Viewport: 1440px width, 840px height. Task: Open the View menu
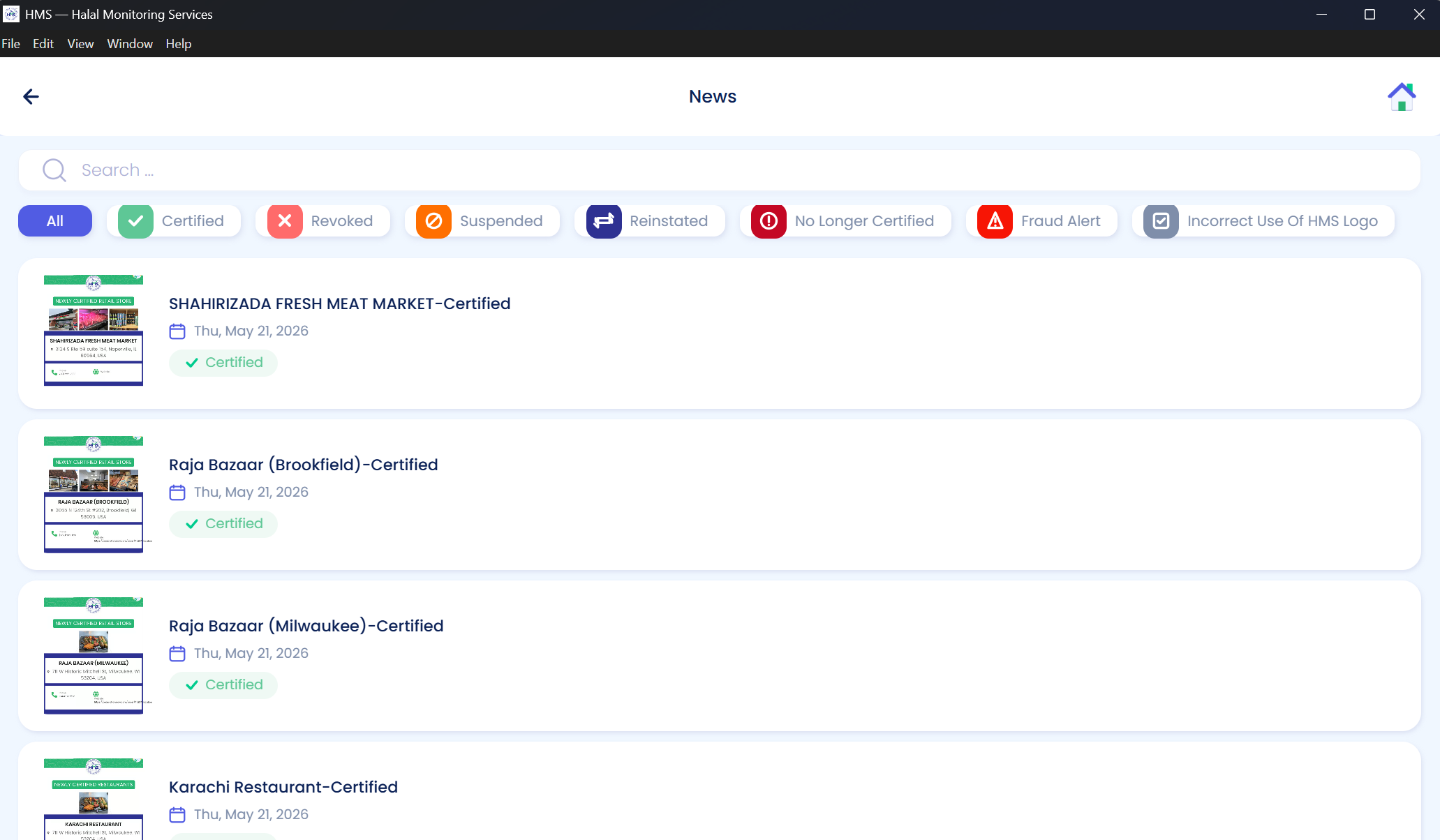[80, 43]
